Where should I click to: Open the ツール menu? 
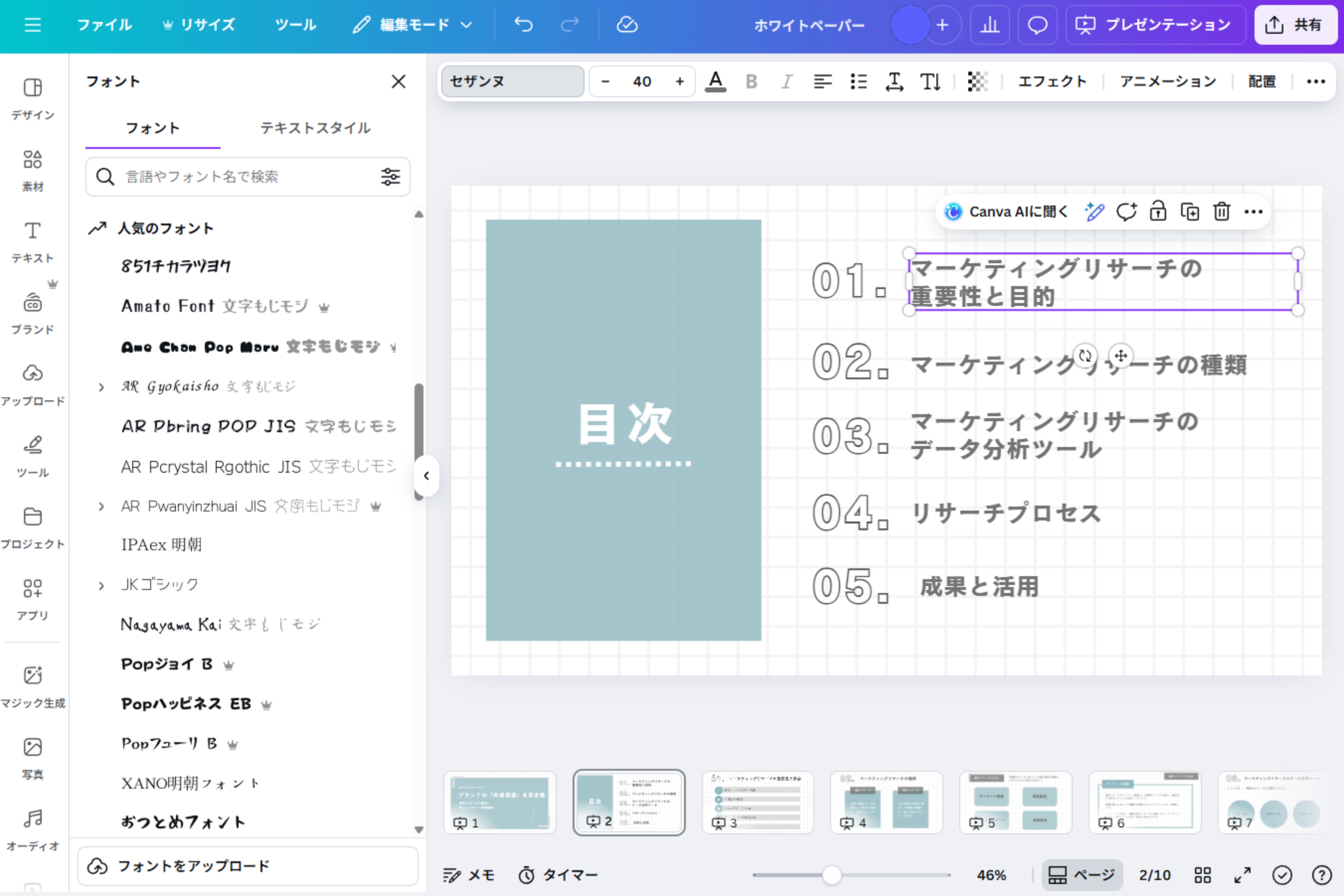[x=295, y=25]
